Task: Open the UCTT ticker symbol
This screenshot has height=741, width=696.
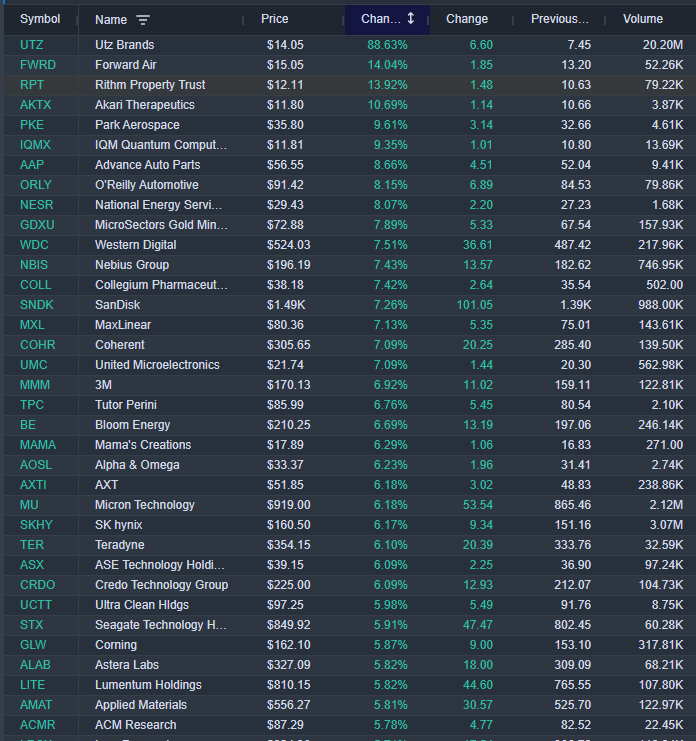Action: click(36, 605)
